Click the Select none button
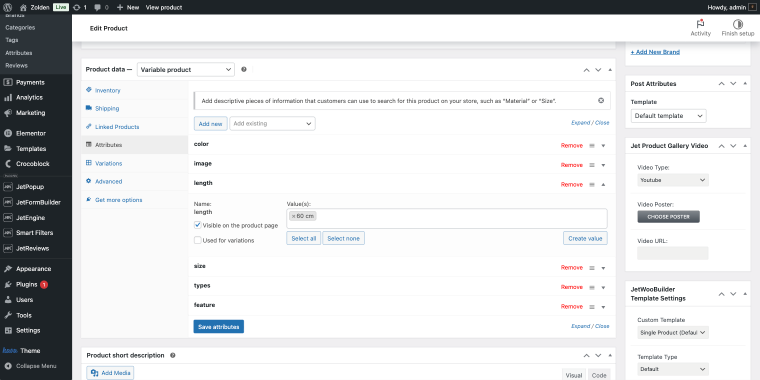Image resolution: width=760 pixels, height=380 pixels. [344, 238]
